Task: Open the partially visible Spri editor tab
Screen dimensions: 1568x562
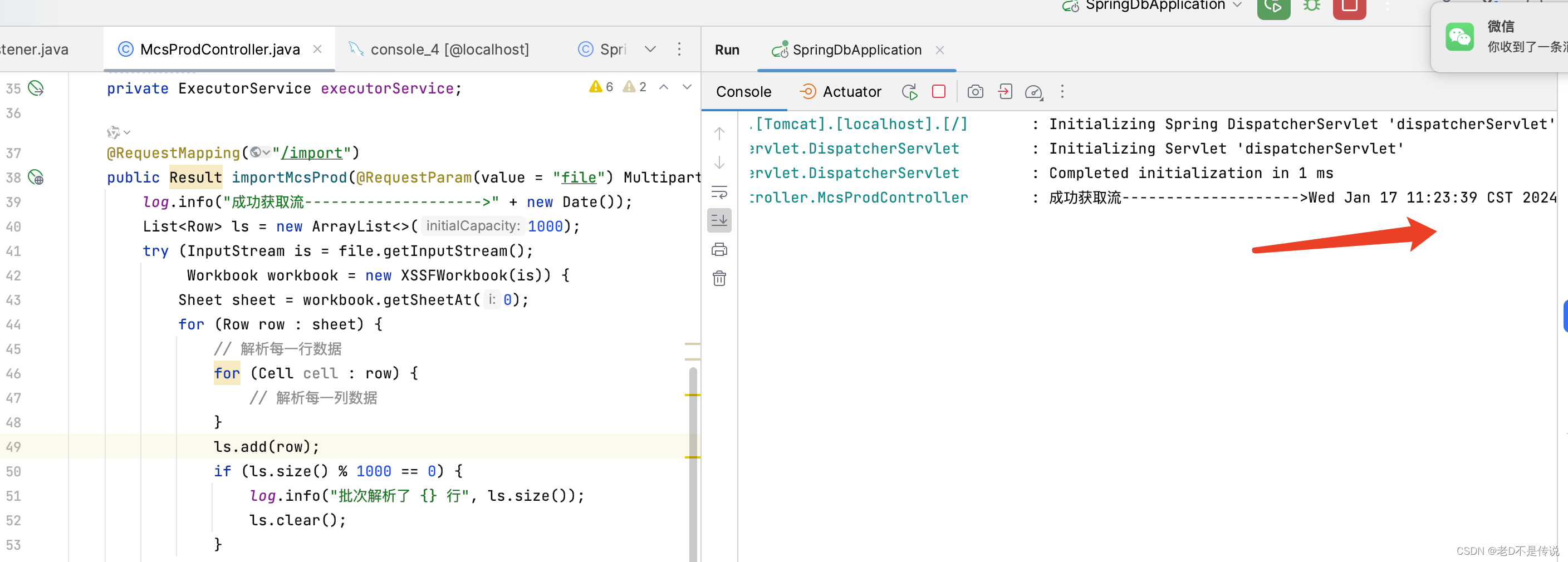Action: point(602,50)
